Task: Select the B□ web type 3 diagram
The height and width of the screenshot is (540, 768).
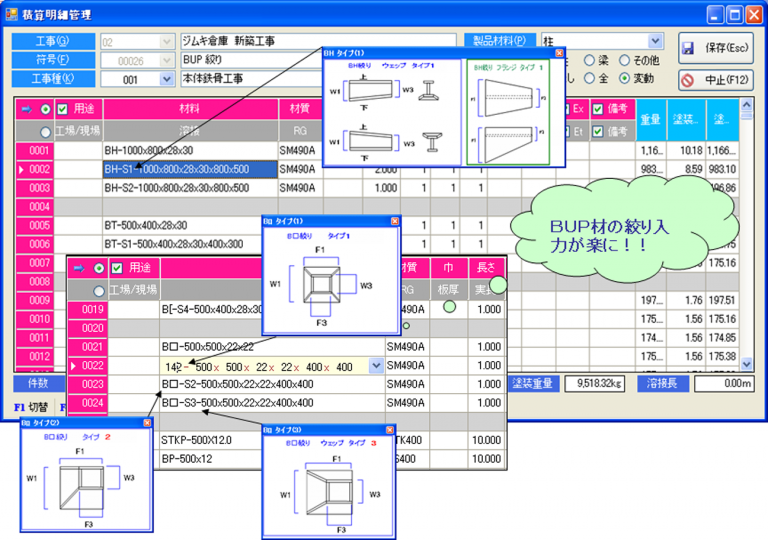Action: click(329, 487)
